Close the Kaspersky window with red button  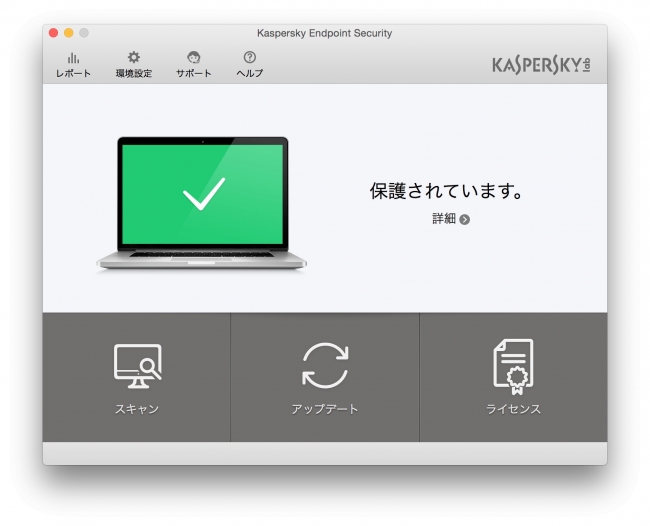[x=53, y=33]
